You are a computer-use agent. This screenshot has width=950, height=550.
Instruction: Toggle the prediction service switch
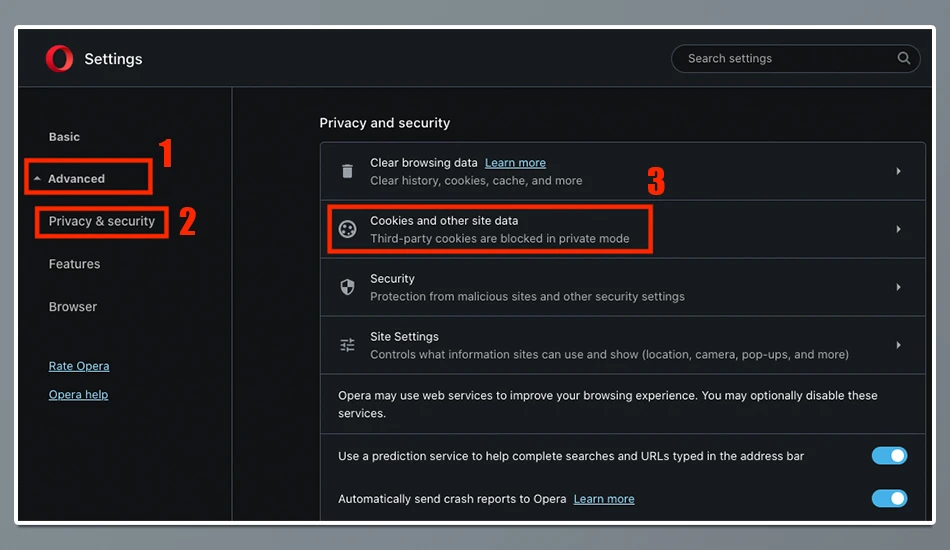(x=889, y=456)
